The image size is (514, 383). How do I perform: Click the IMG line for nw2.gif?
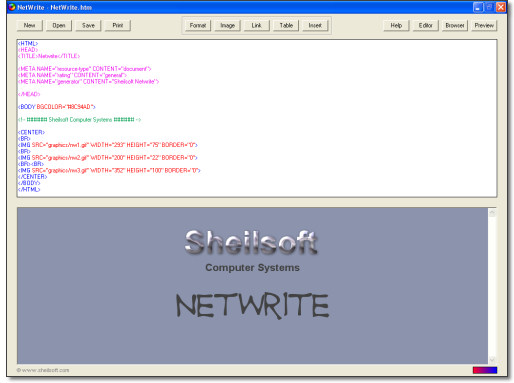108,158
